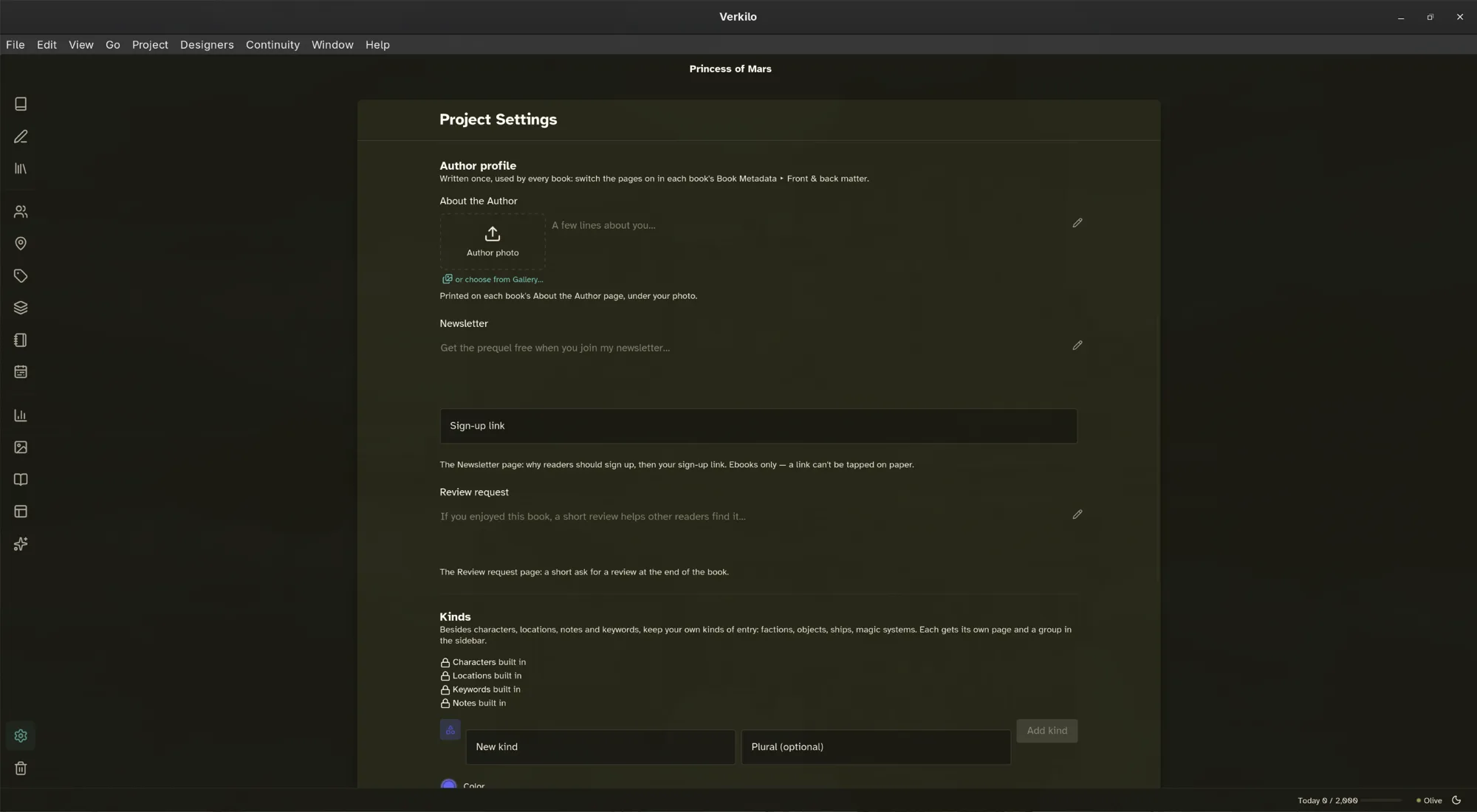This screenshot has width=1477, height=812.
Task: Select the pen writing icon in sidebar
Action: click(x=21, y=137)
